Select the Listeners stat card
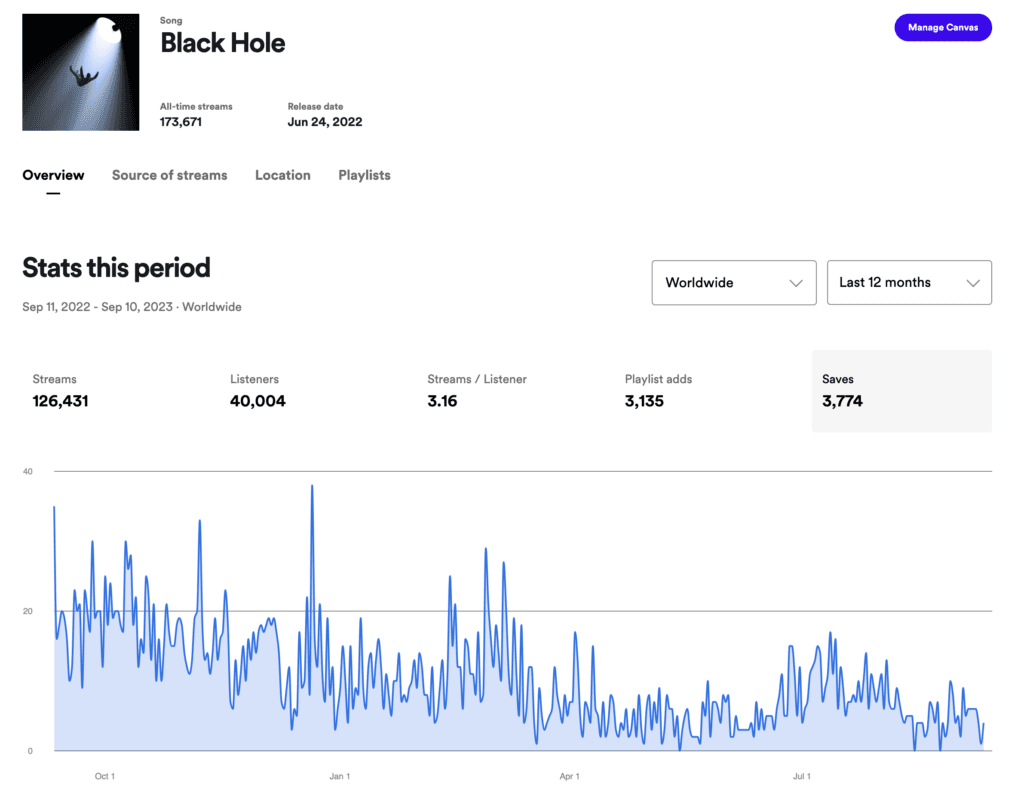The height and width of the screenshot is (793, 1024). [310, 391]
